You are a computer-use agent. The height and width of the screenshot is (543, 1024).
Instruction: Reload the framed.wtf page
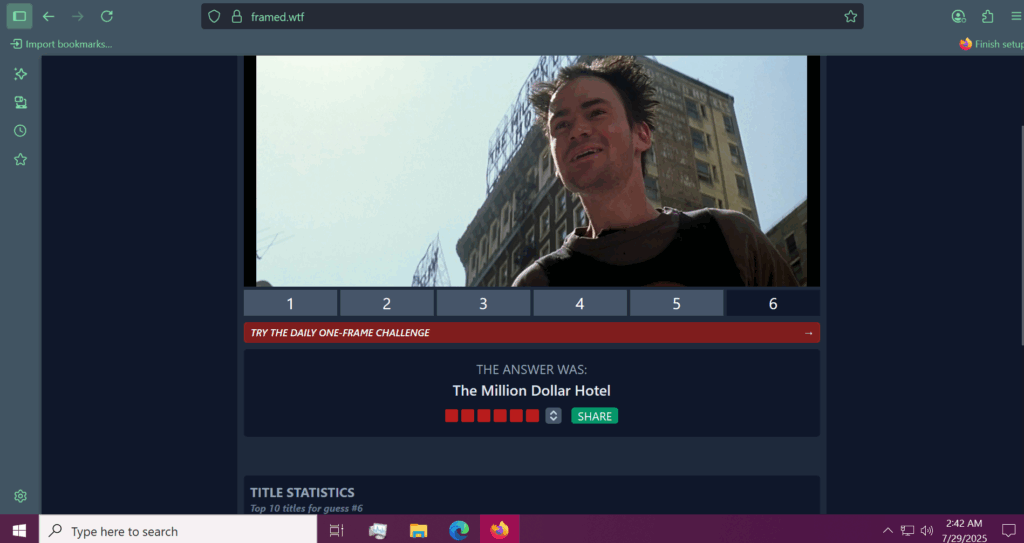pyautogui.click(x=107, y=16)
